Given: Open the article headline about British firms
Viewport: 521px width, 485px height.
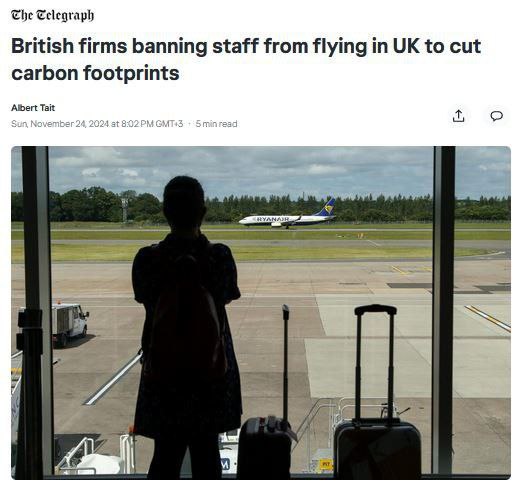Looking at the screenshot, I should [x=246, y=59].
